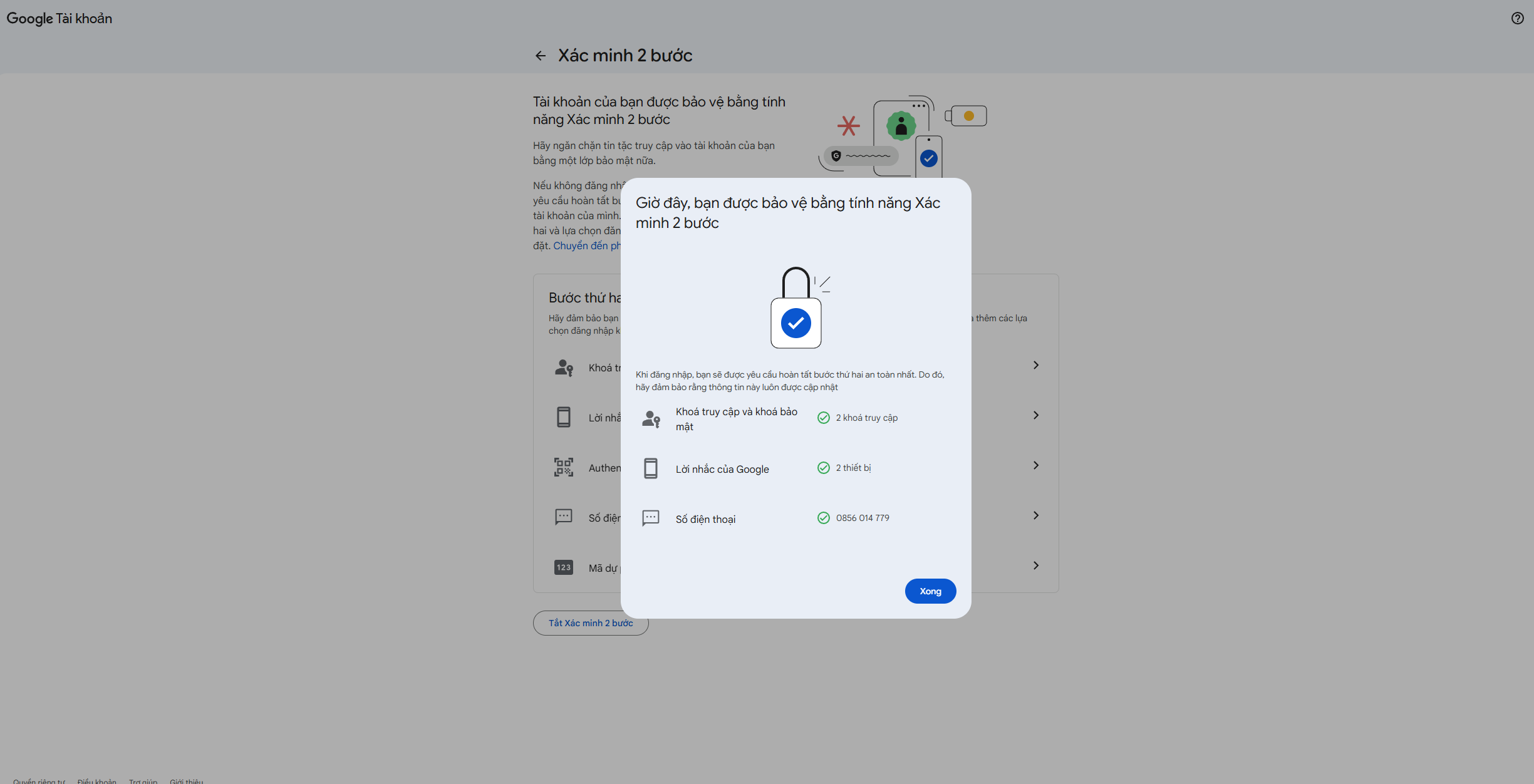Click green check next to 2 thiết bị
This screenshot has width=1534, height=784.
[823, 468]
